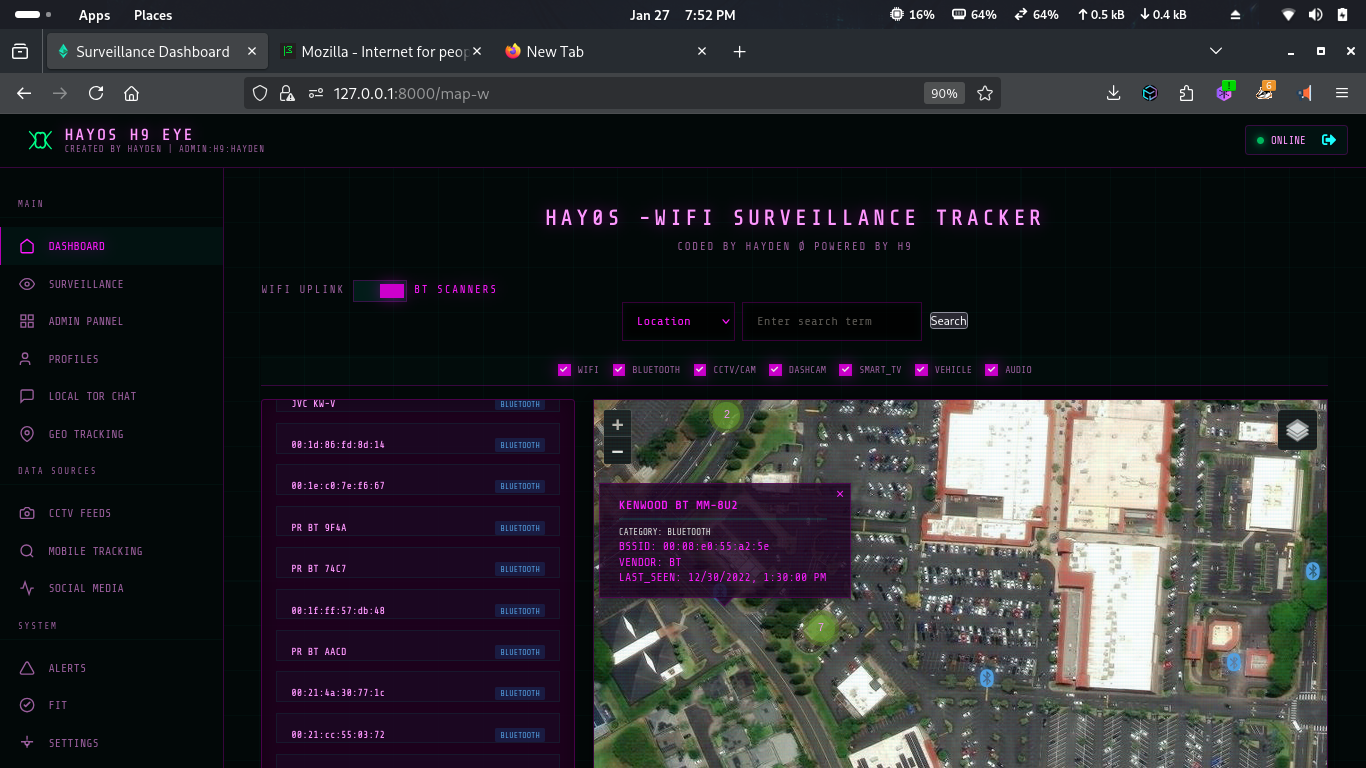
Task: Toggle the WiFi Uplink / BT Scanners switch
Action: 380,291
